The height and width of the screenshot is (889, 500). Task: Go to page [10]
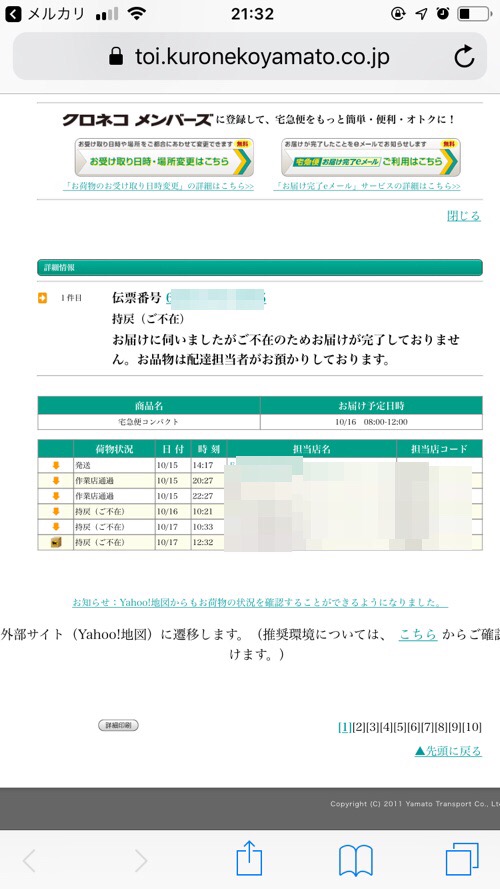click(x=472, y=727)
